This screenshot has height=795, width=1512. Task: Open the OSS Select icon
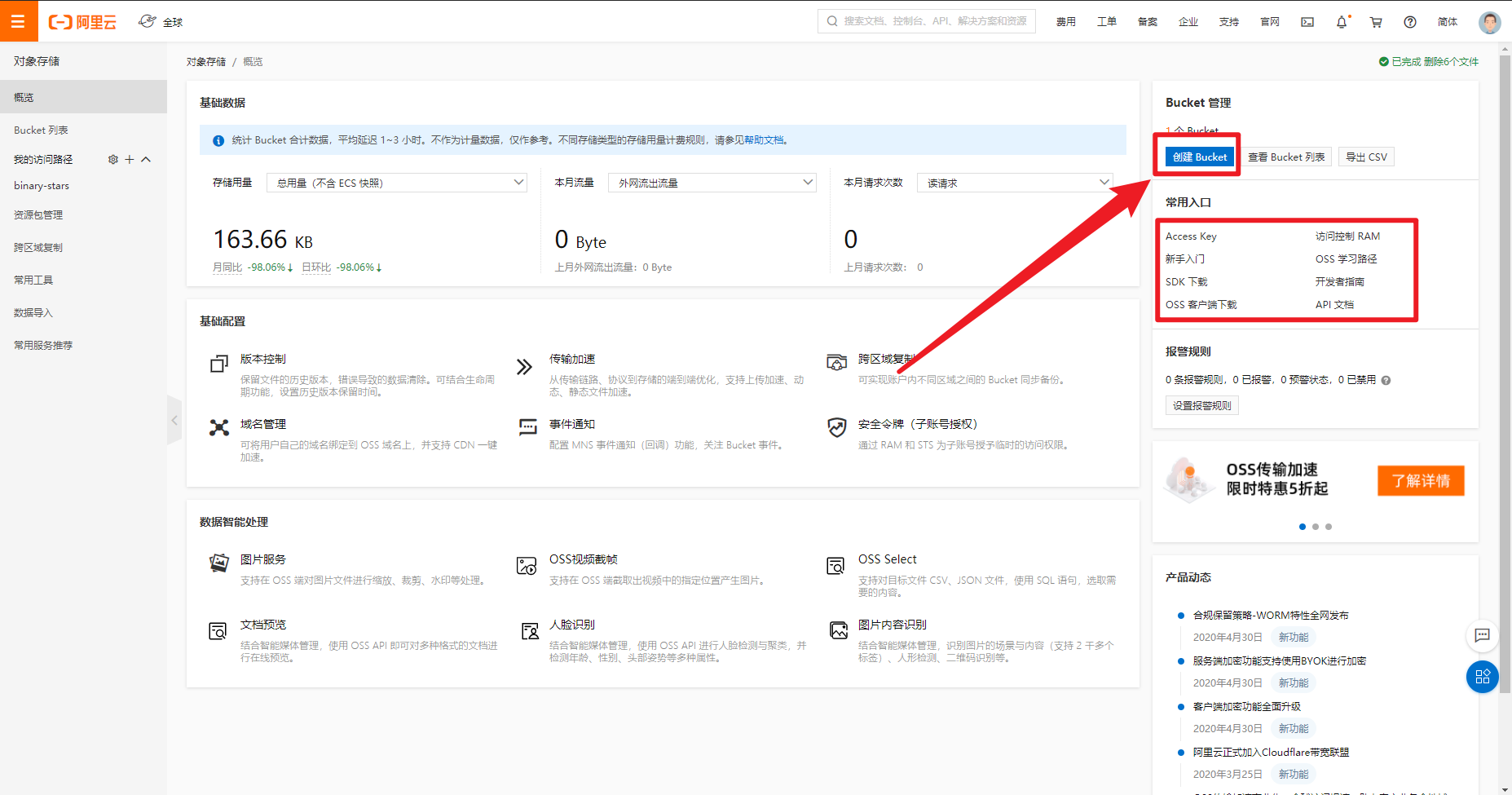point(835,565)
